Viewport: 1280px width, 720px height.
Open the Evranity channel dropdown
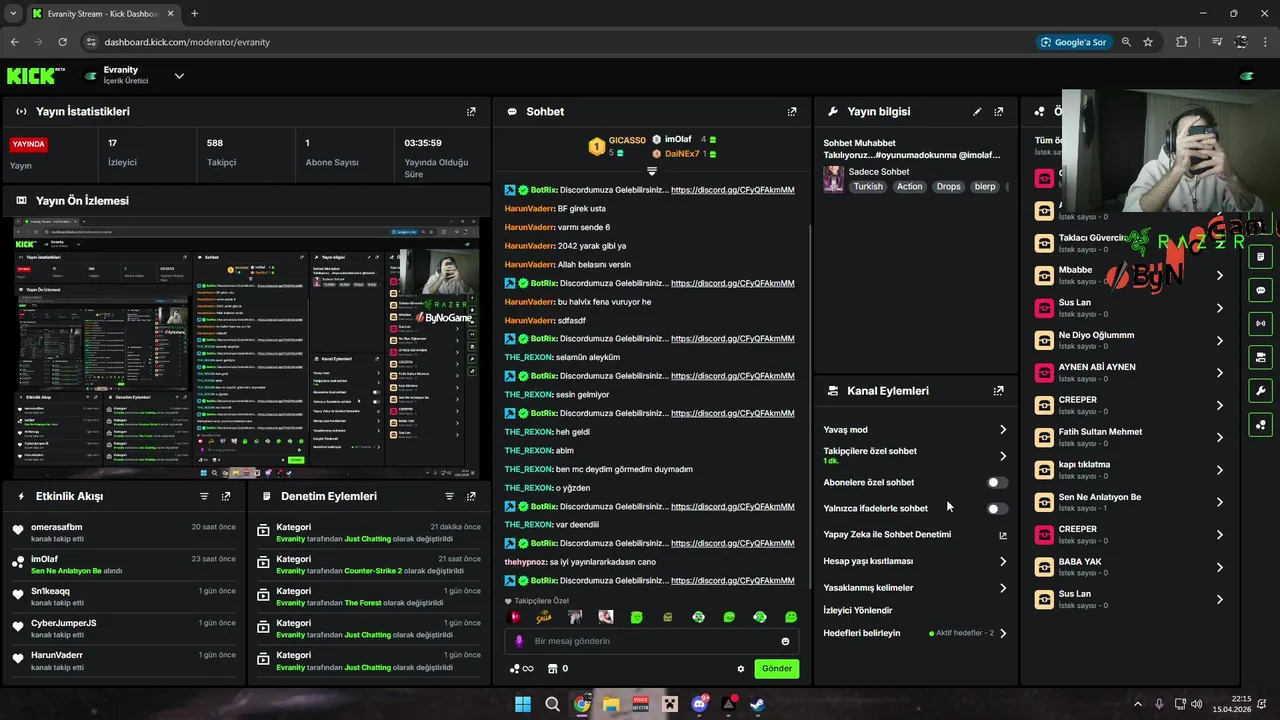pyautogui.click(x=179, y=76)
